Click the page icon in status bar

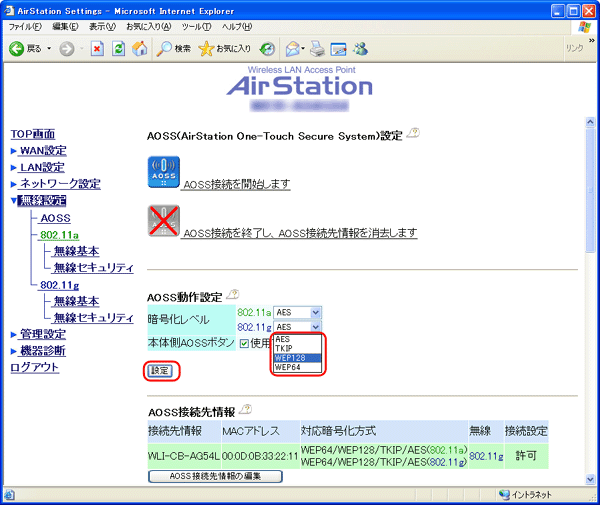tap(10, 495)
